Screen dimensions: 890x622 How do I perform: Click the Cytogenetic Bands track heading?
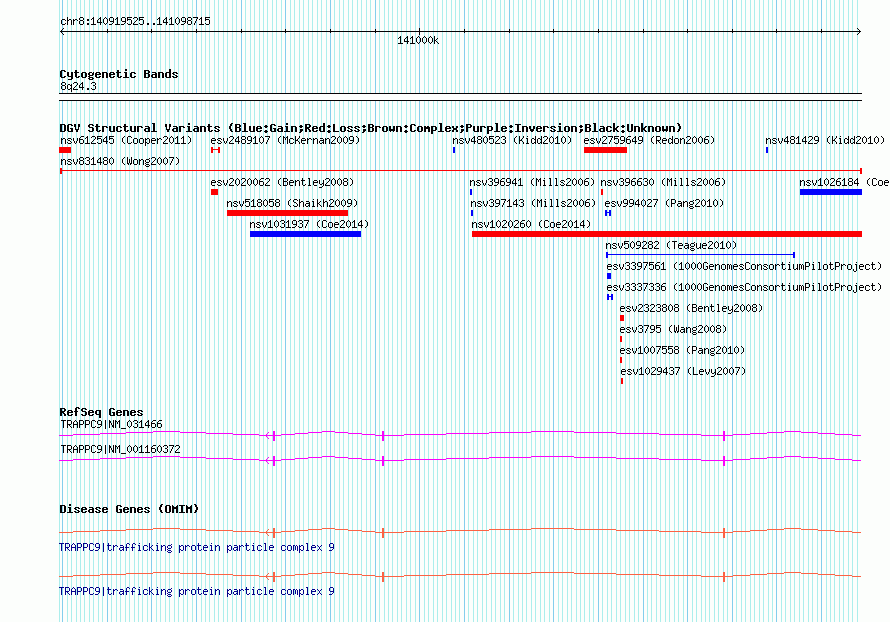coord(119,74)
